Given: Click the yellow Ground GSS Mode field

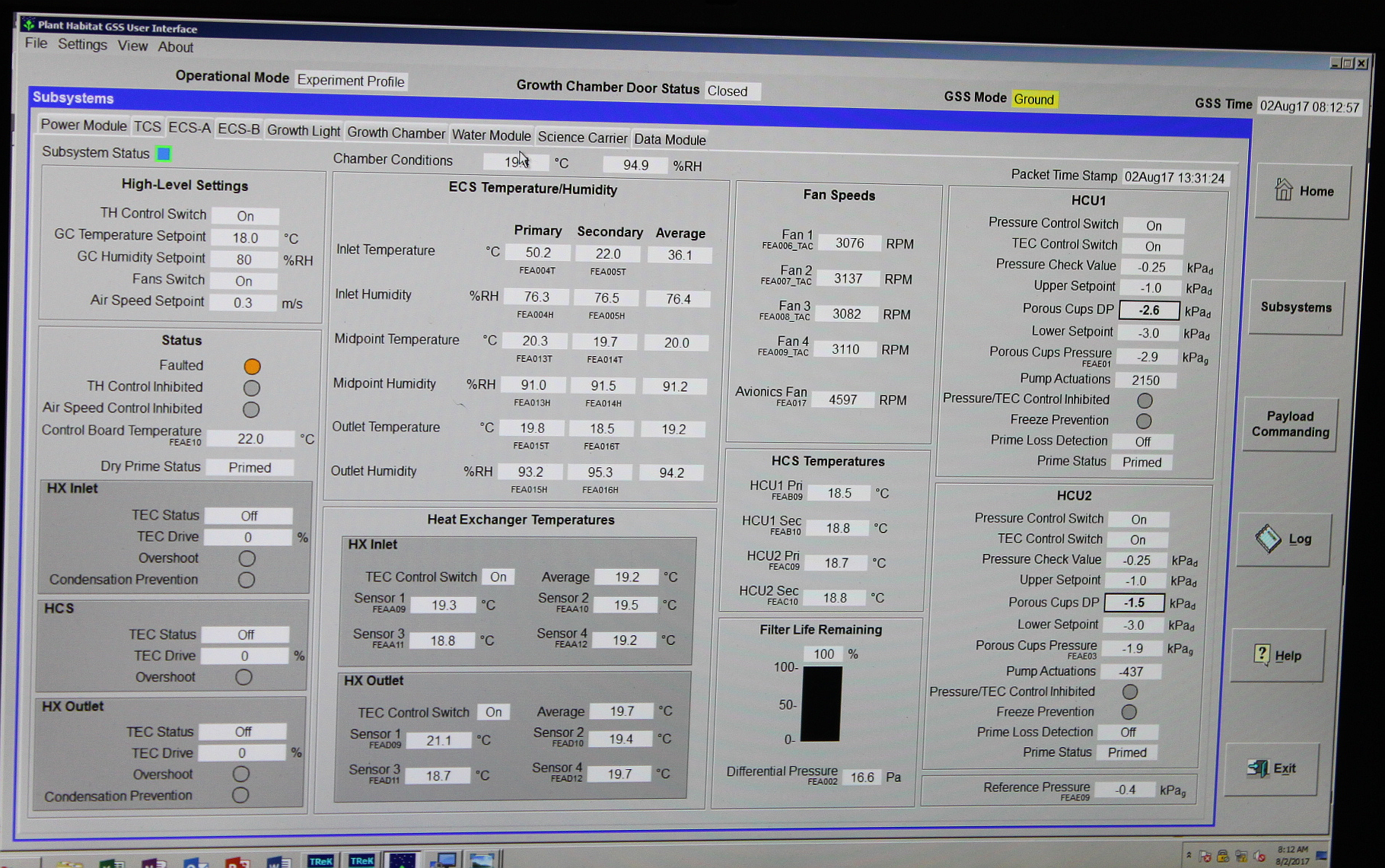Looking at the screenshot, I should (x=1033, y=99).
